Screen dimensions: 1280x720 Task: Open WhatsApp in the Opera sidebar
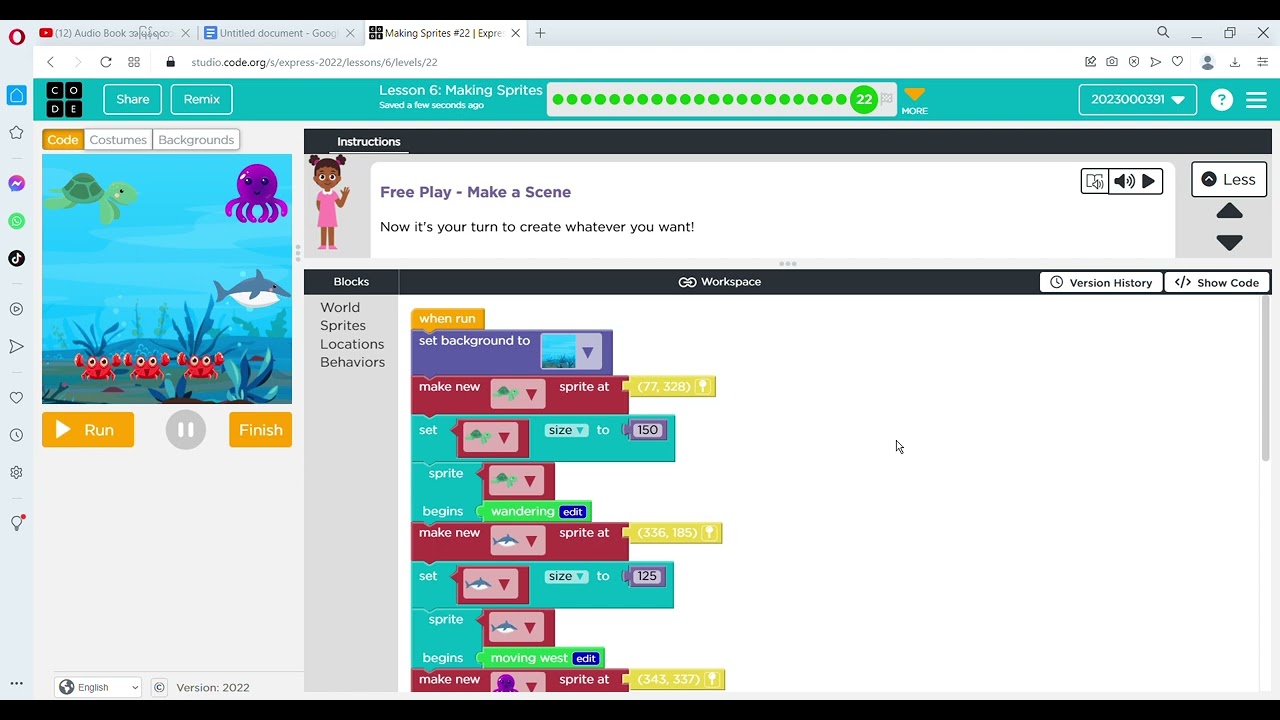pos(16,221)
